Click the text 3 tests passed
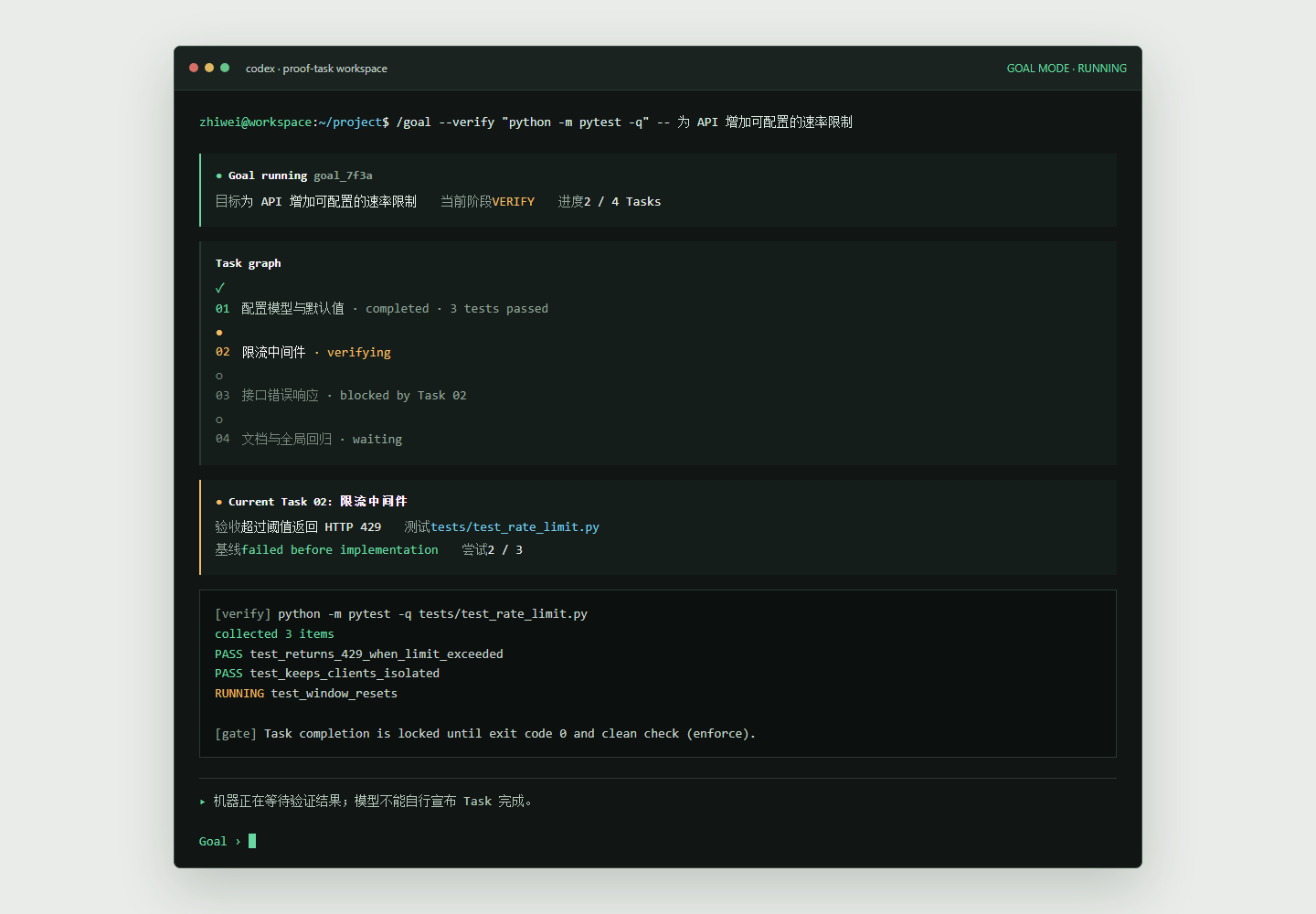The width and height of the screenshot is (1316, 914). [499, 309]
